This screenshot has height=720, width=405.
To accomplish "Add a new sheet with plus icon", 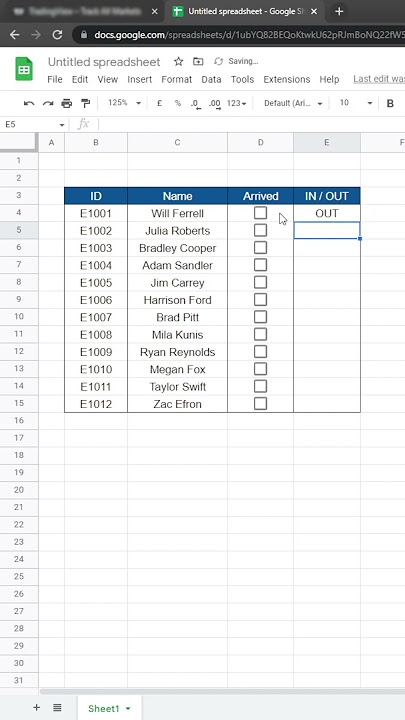I will tap(37, 708).
